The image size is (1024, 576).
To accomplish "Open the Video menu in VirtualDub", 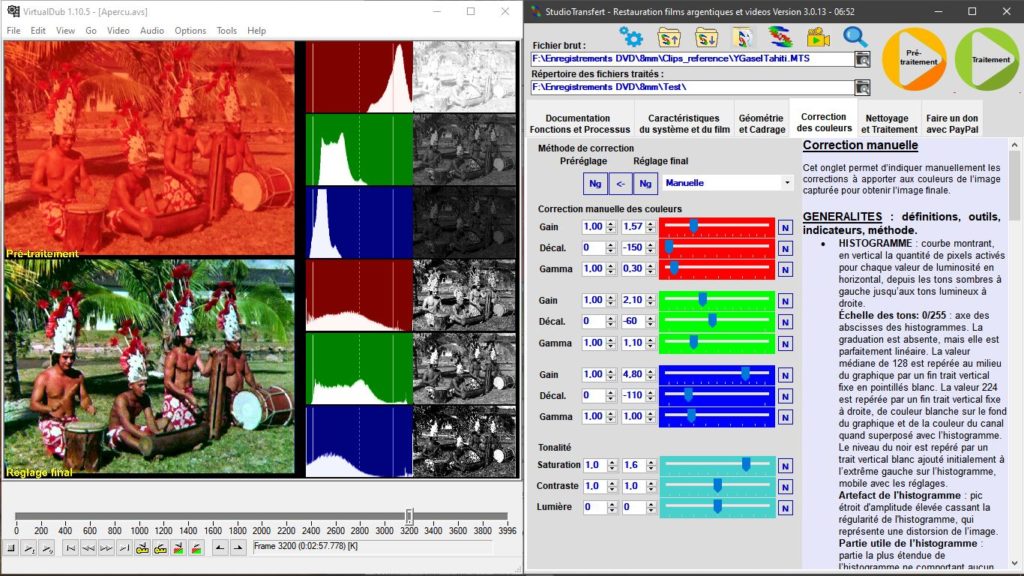I will [118, 31].
